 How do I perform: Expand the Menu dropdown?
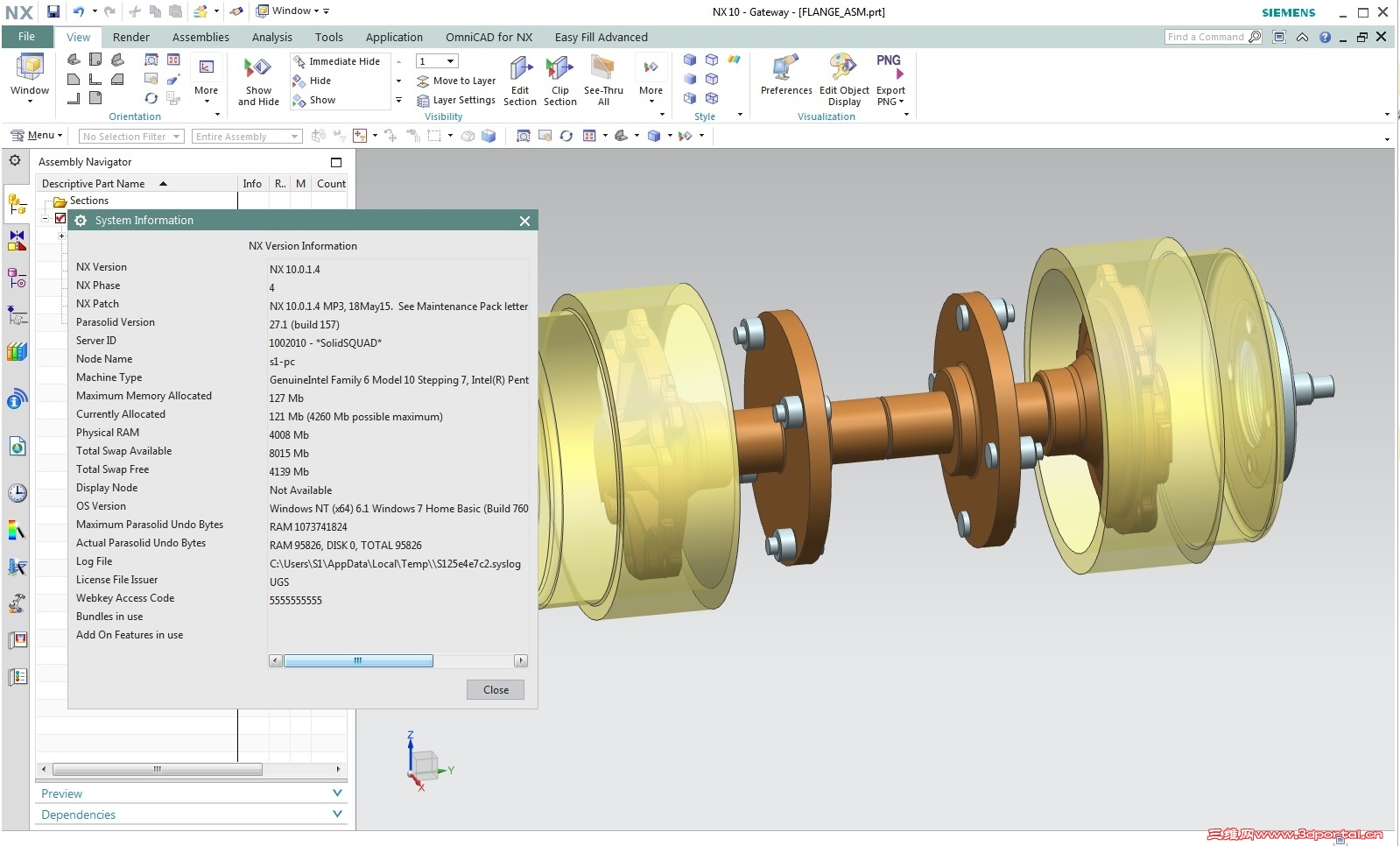click(x=37, y=136)
